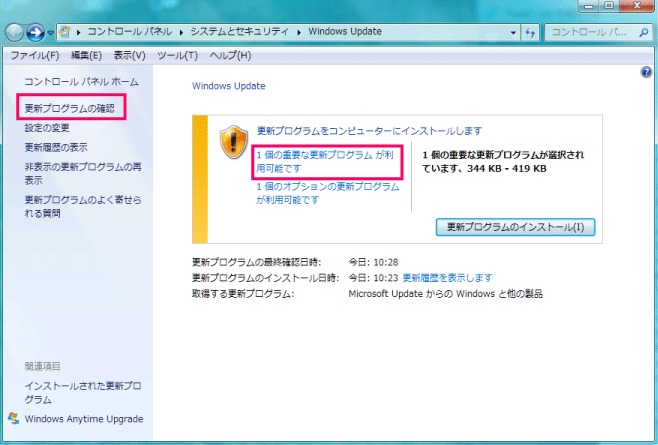Open the 編集(E) menu
Viewport: 658px width, 445px height.
(x=86, y=55)
